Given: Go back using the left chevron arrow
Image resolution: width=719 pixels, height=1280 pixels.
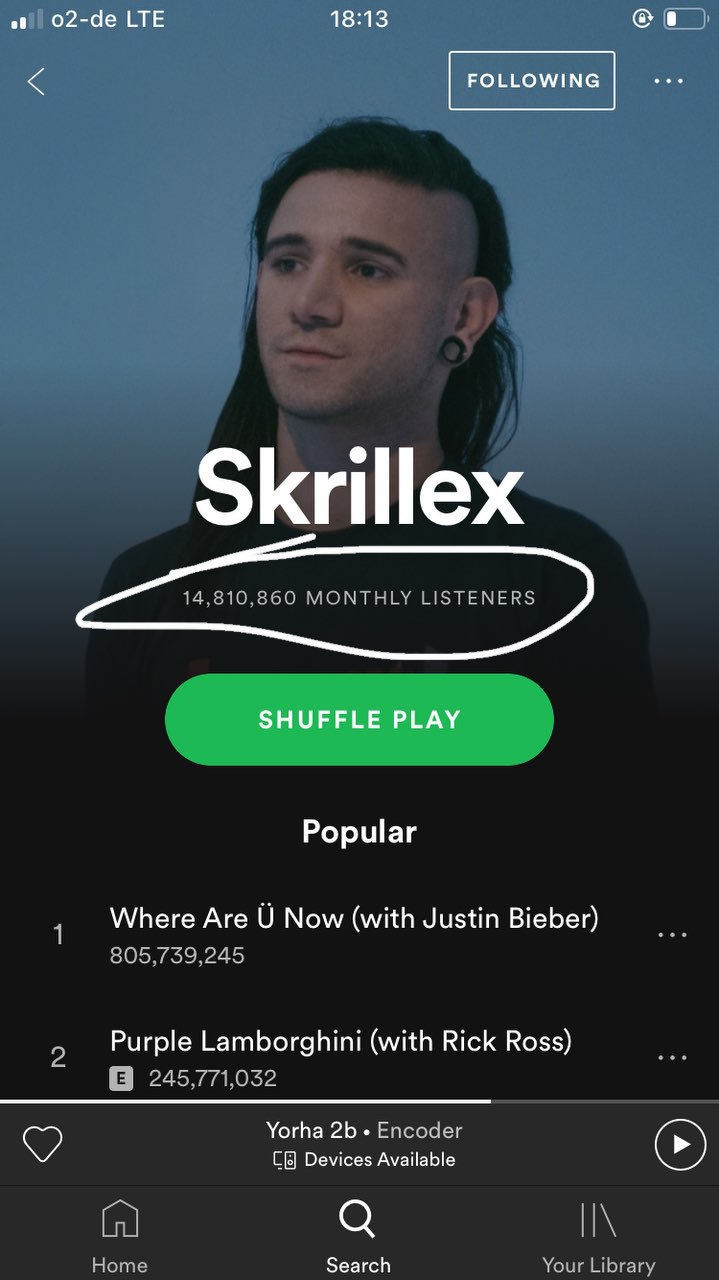Looking at the screenshot, I should tap(36, 81).
